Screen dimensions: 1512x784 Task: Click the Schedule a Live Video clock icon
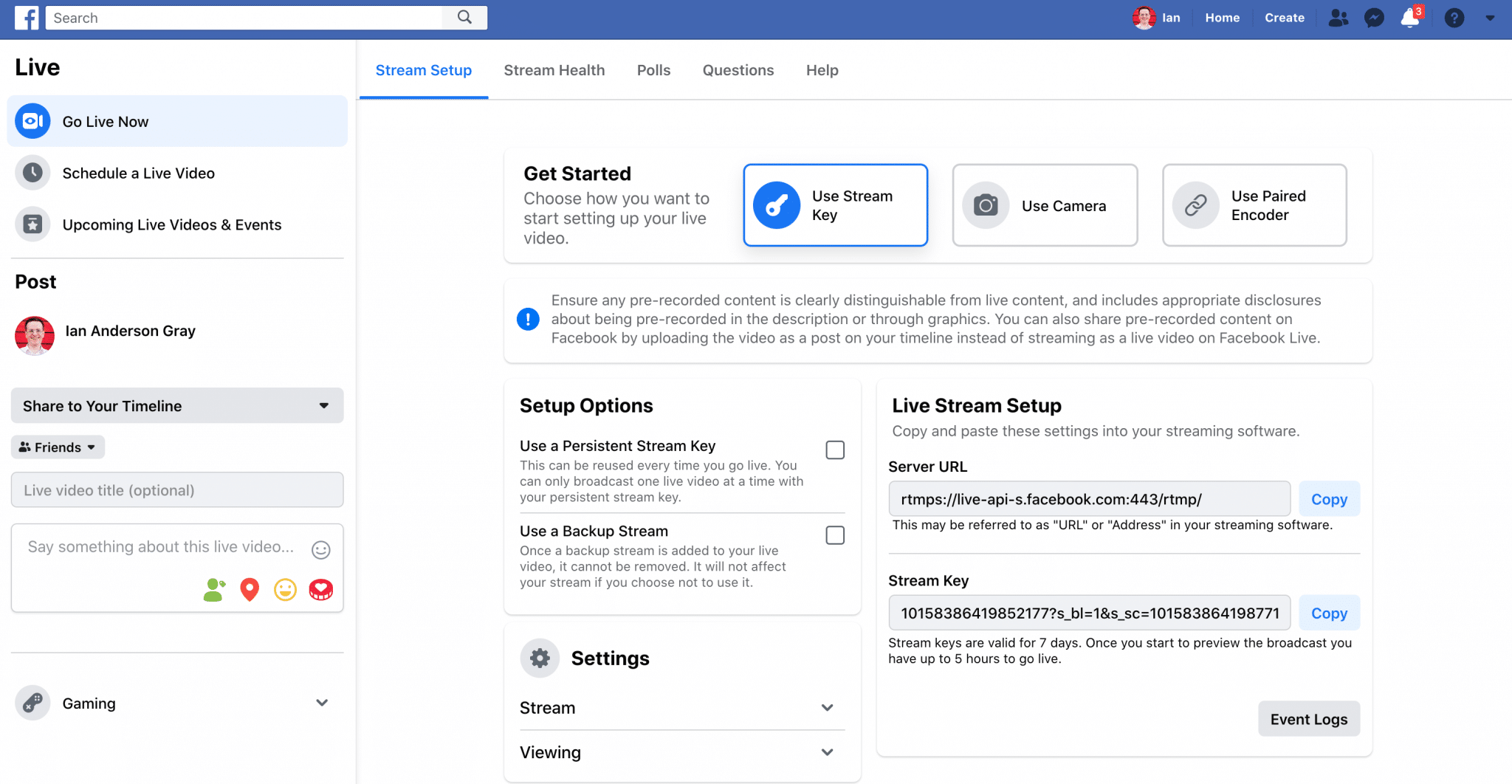32,173
